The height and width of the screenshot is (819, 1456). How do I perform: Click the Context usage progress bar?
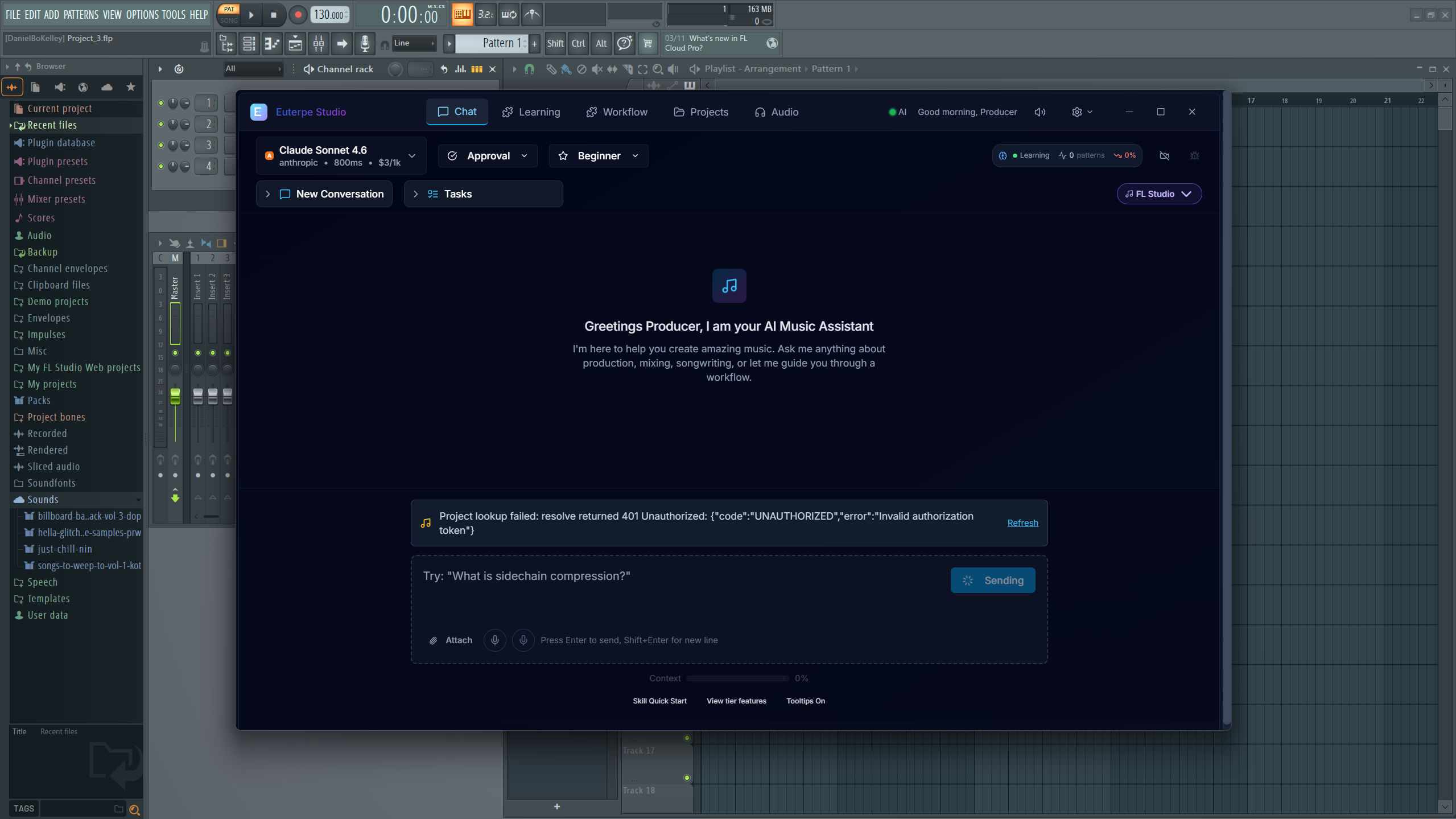point(737,678)
